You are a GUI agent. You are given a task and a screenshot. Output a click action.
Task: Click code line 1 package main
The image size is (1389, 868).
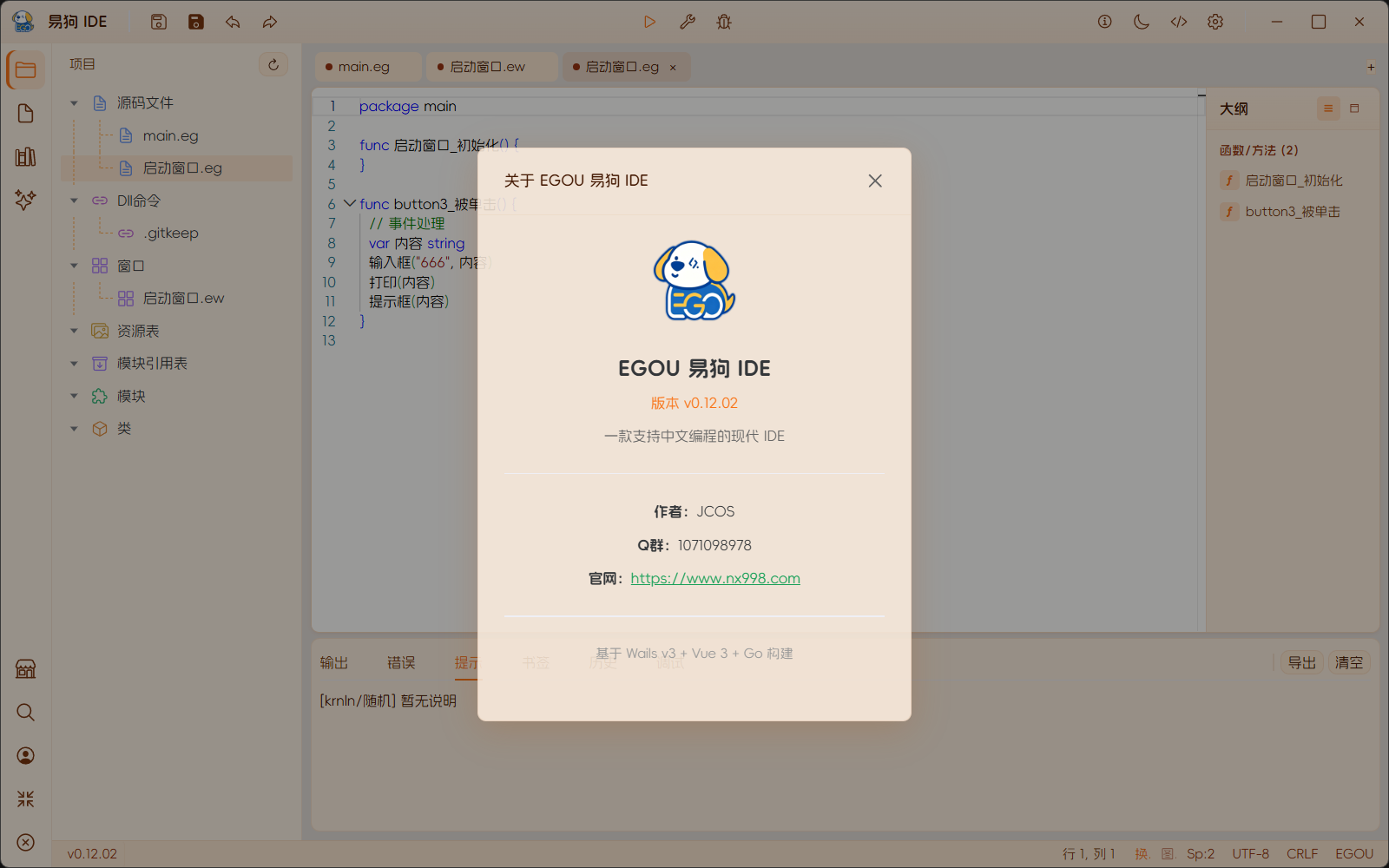point(408,106)
